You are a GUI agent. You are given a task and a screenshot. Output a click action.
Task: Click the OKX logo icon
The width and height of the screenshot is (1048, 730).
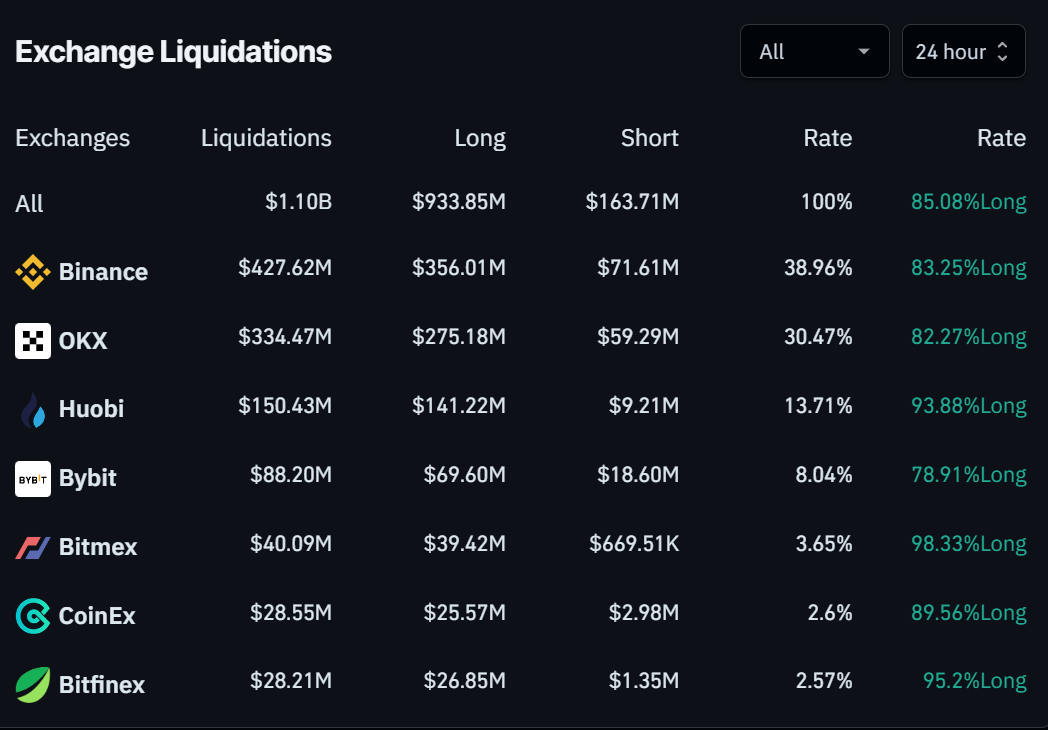[x=33, y=341]
